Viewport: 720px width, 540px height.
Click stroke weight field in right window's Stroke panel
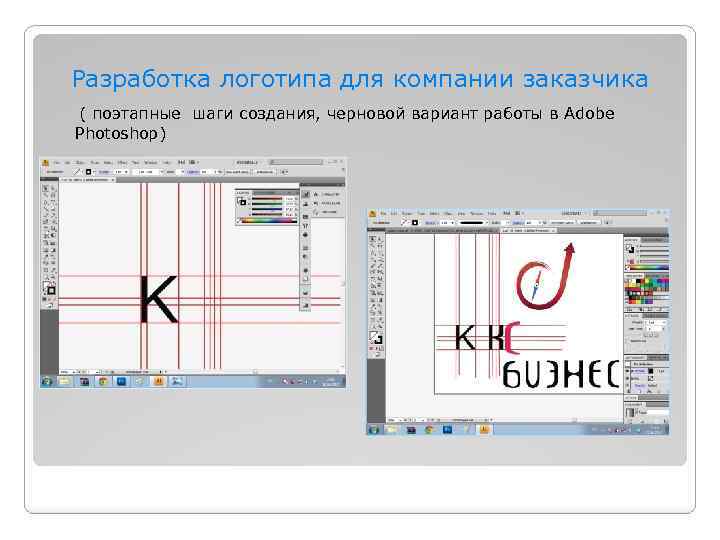(x=656, y=323)
